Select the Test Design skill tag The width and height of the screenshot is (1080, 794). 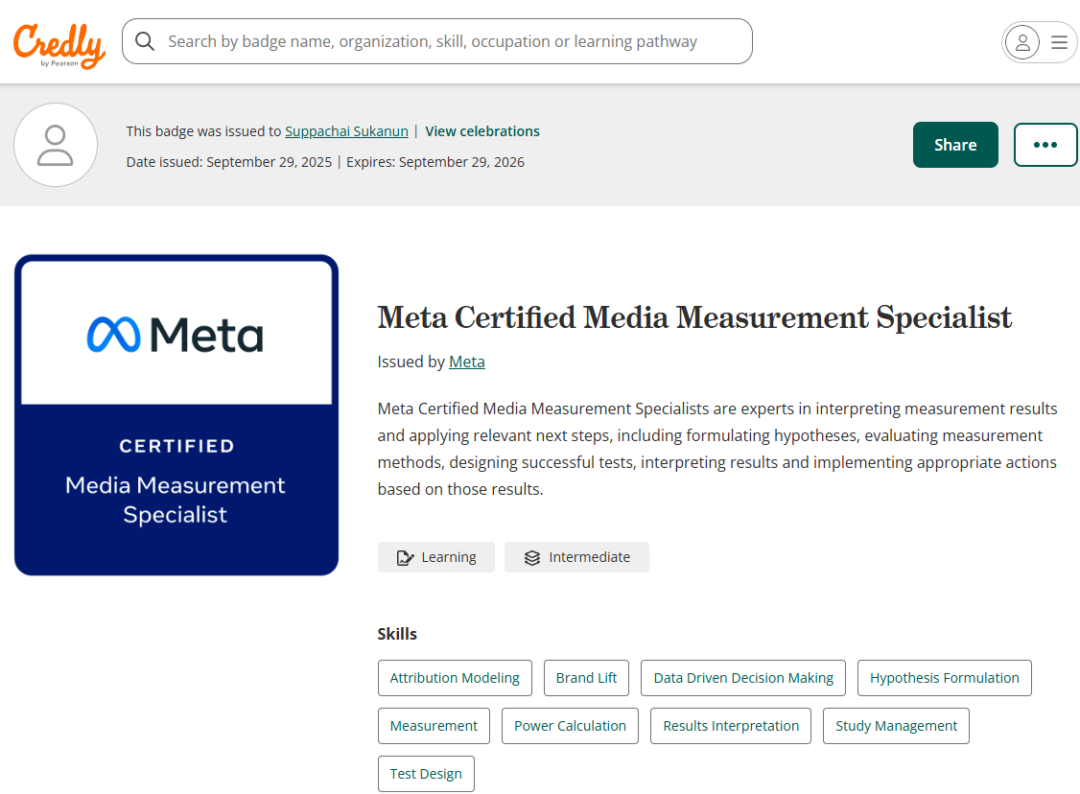pyautogui.click(x=426, y=773)
